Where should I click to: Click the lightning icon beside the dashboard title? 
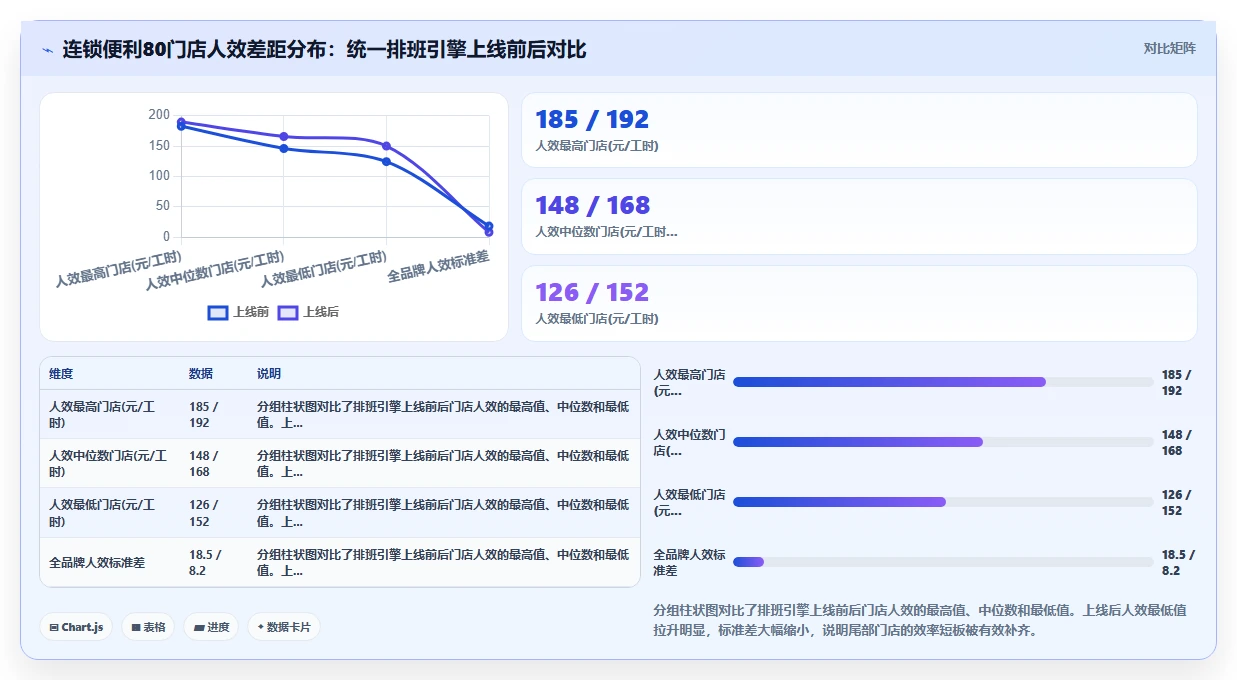pyautogui.click(x=47, y=50)
